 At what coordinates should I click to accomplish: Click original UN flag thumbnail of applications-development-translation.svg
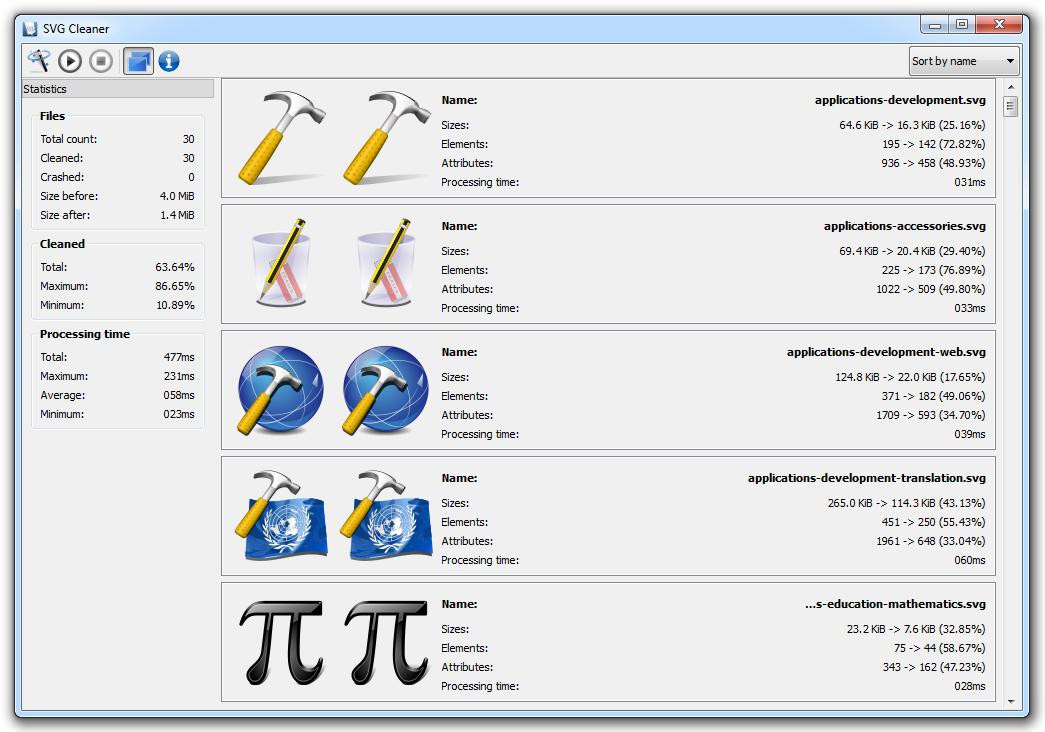(281, 515)
